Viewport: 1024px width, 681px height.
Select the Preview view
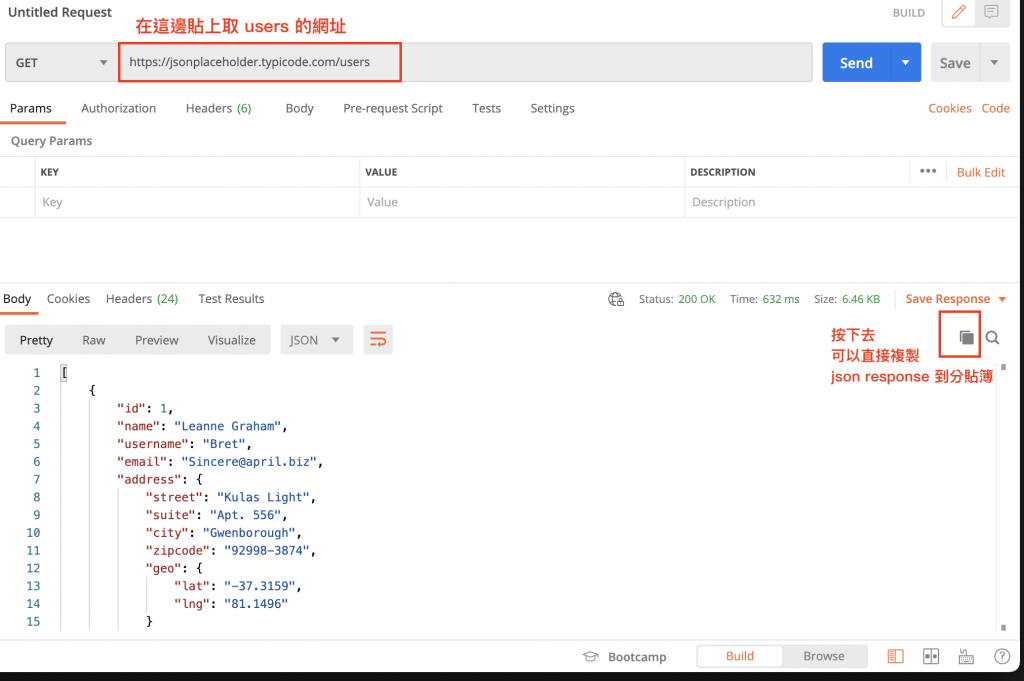(x=157, y=340)
